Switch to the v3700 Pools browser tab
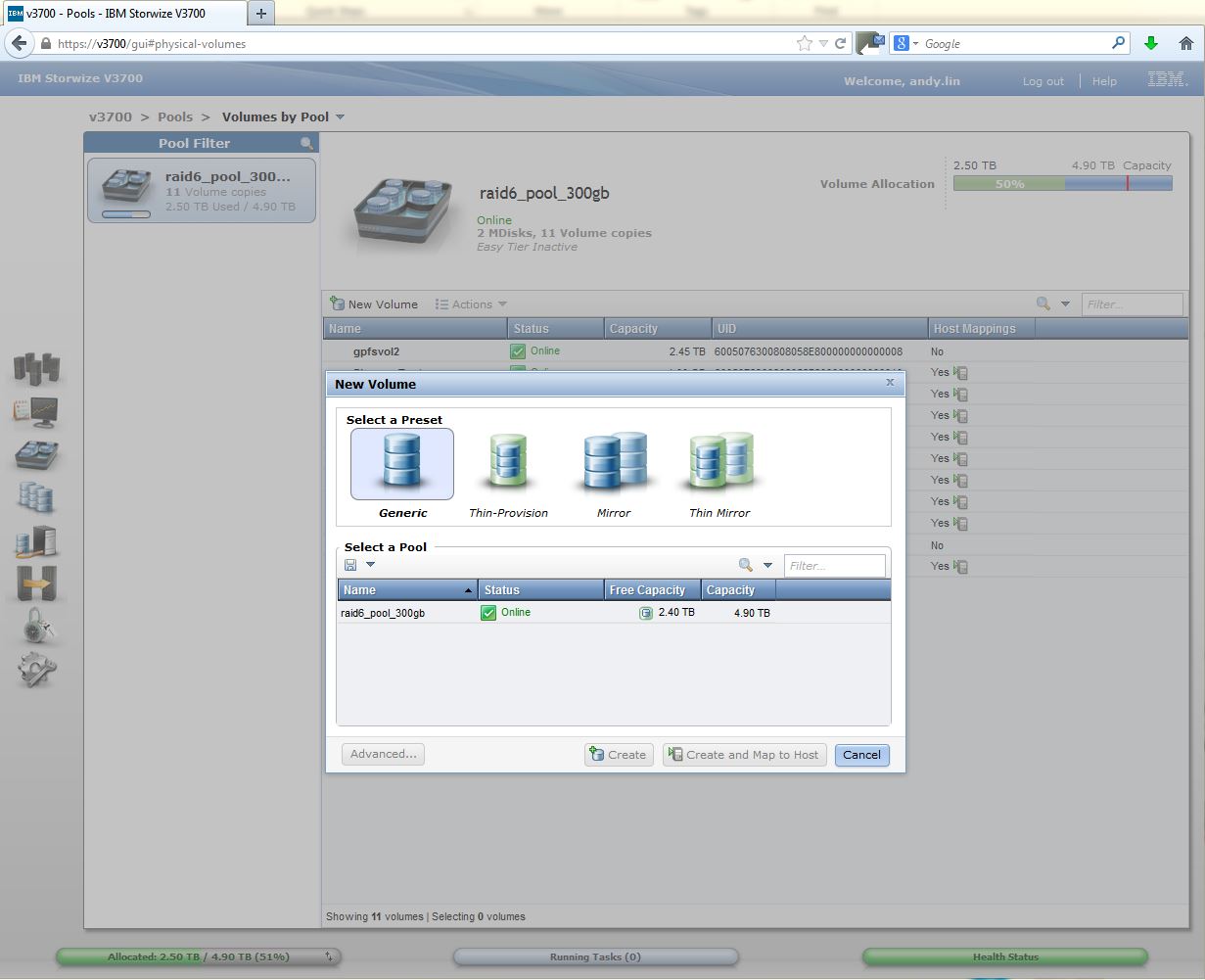The image size is (1205, 980). point(122,13)
